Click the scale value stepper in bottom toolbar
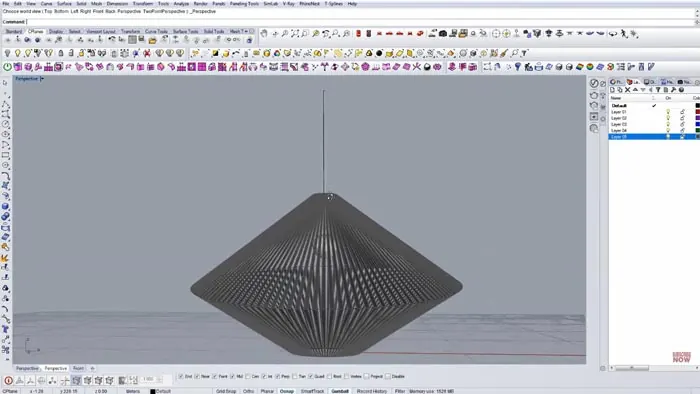Image resolution: width=700 pixels, height=394 pixels. [159, 380]
